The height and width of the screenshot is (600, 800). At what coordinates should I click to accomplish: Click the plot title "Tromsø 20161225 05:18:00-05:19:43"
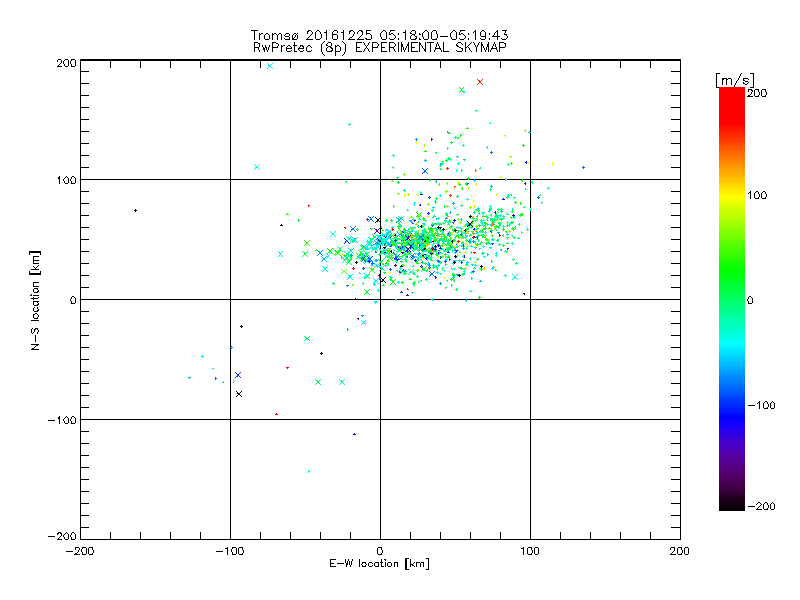click(379, 35)
